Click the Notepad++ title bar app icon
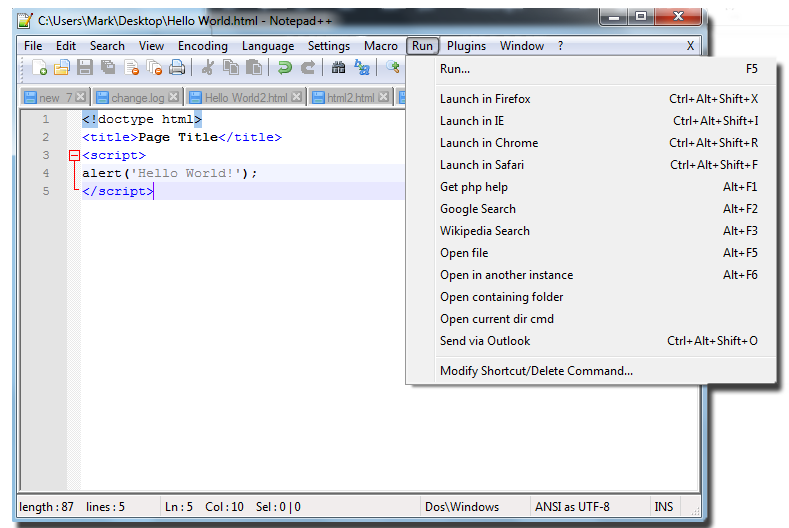This screenshot has height=528, width=789. [24, 21]
